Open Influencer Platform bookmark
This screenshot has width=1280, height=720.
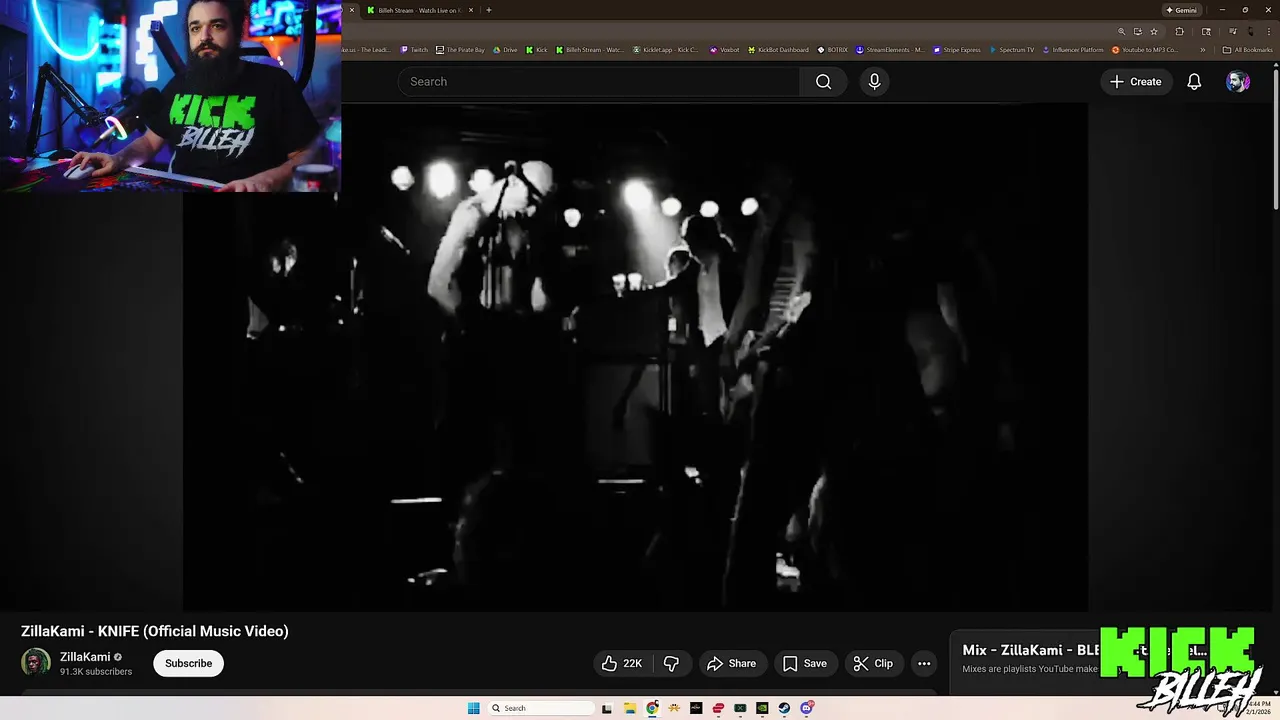coord(1073,50)
